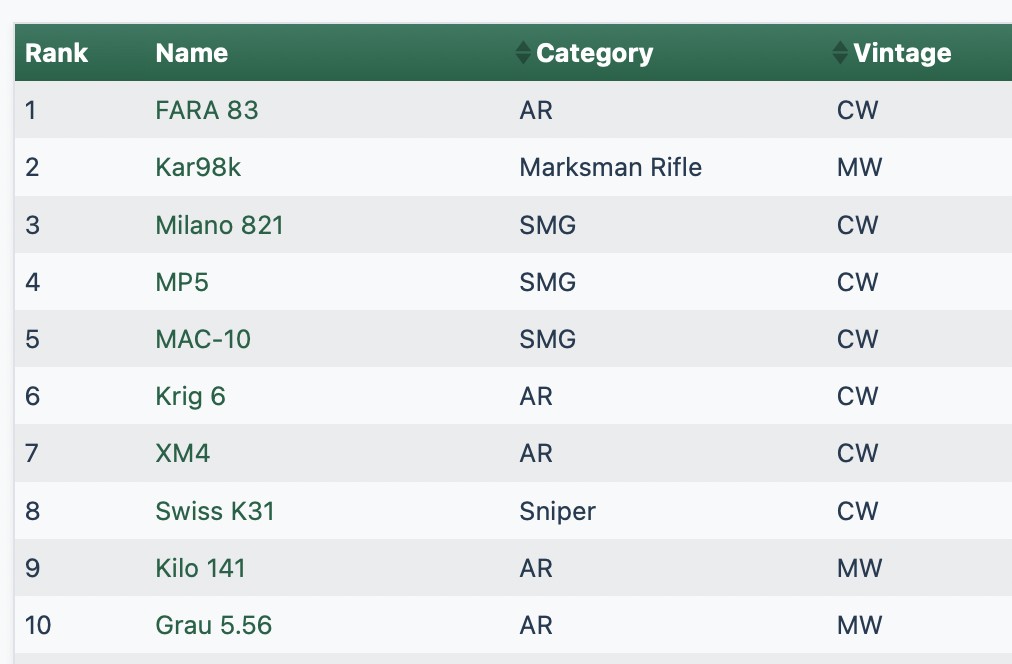
Task: Sort table by Category column header
Action: coord(594,53)
